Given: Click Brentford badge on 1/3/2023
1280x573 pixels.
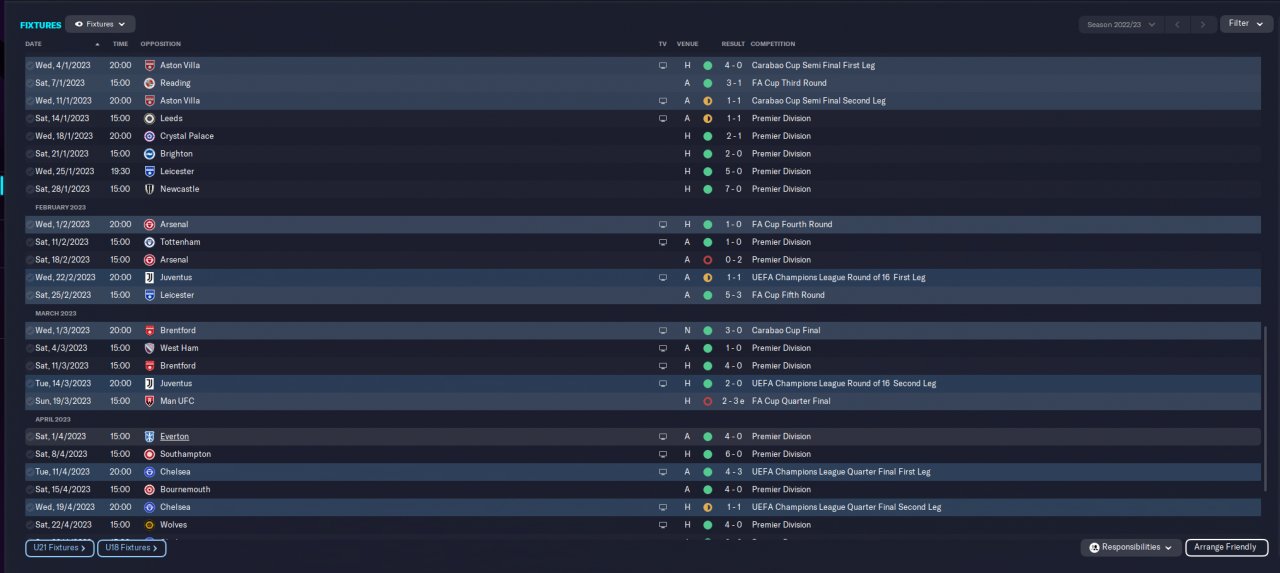Looking at the screenshot, I should tap(149, 330).
